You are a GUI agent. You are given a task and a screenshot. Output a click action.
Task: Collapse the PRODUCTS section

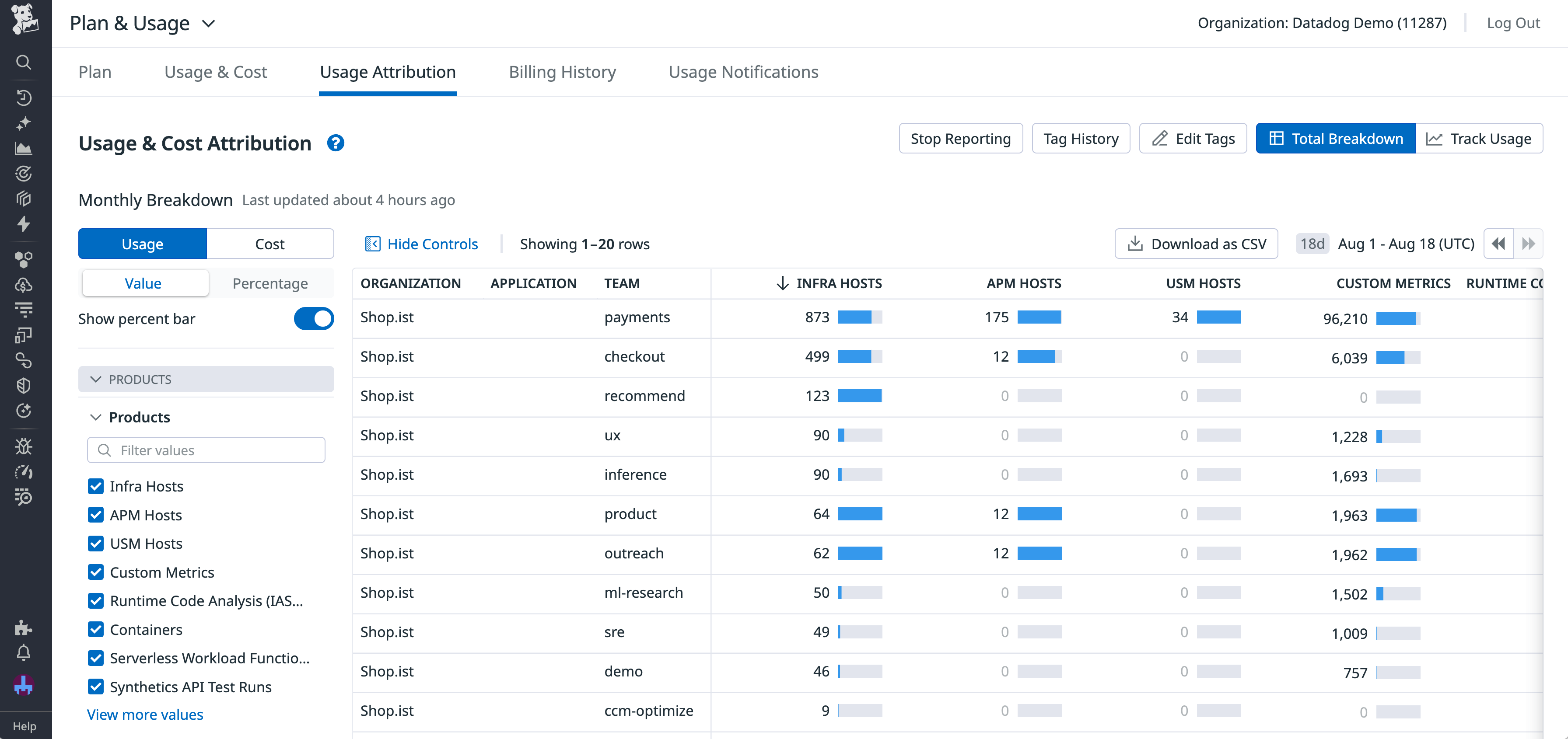pyautogui.click(x=95, y=379)
